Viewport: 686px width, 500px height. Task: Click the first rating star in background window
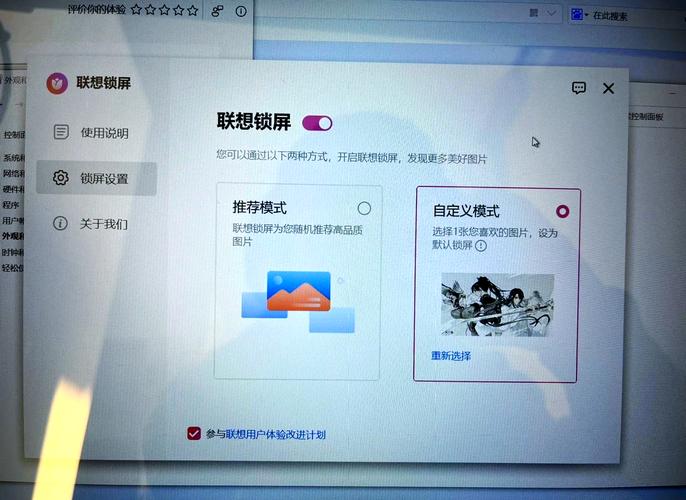136,9
